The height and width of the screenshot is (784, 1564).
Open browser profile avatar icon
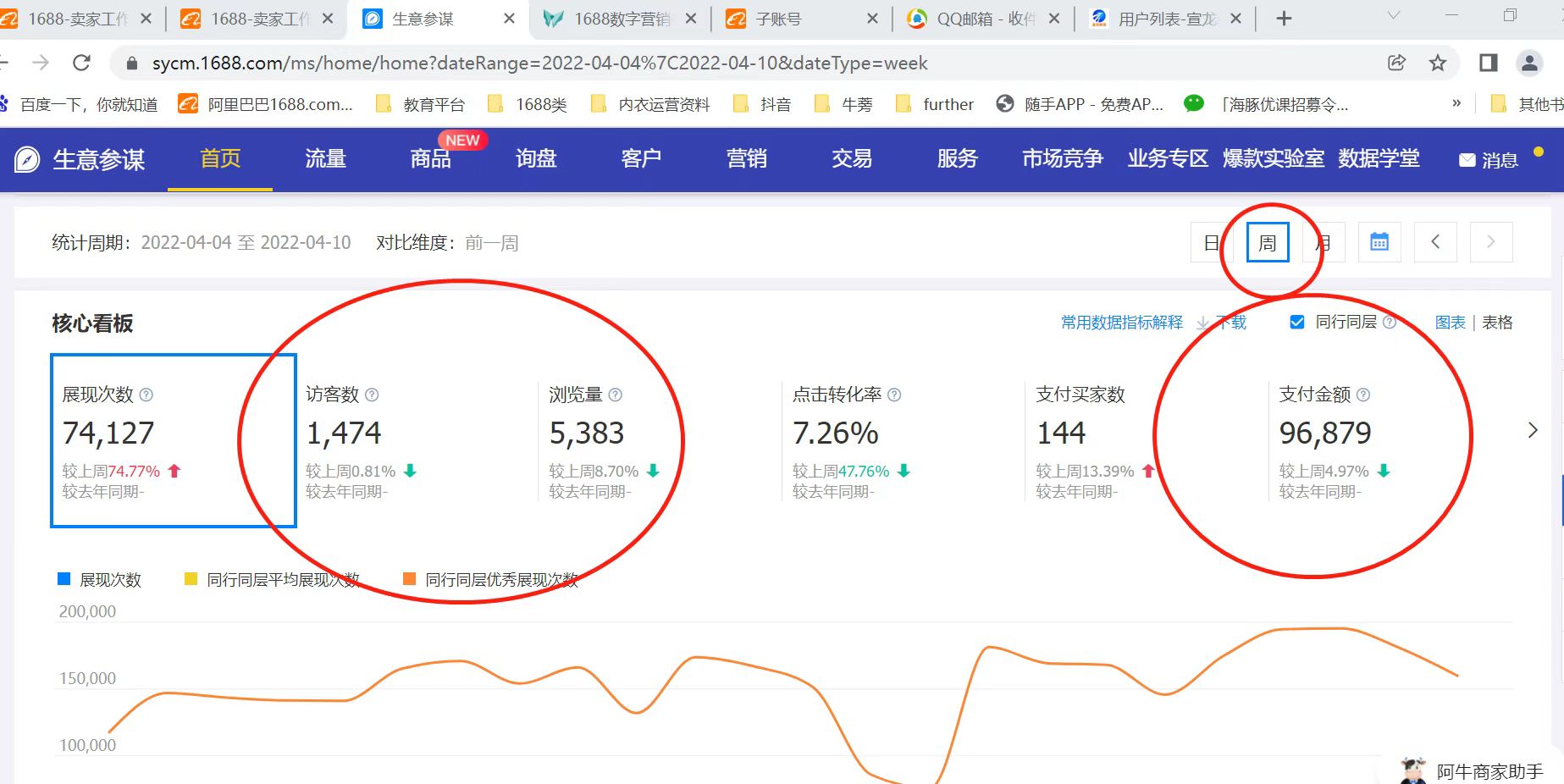click(x=1529, y=63)
